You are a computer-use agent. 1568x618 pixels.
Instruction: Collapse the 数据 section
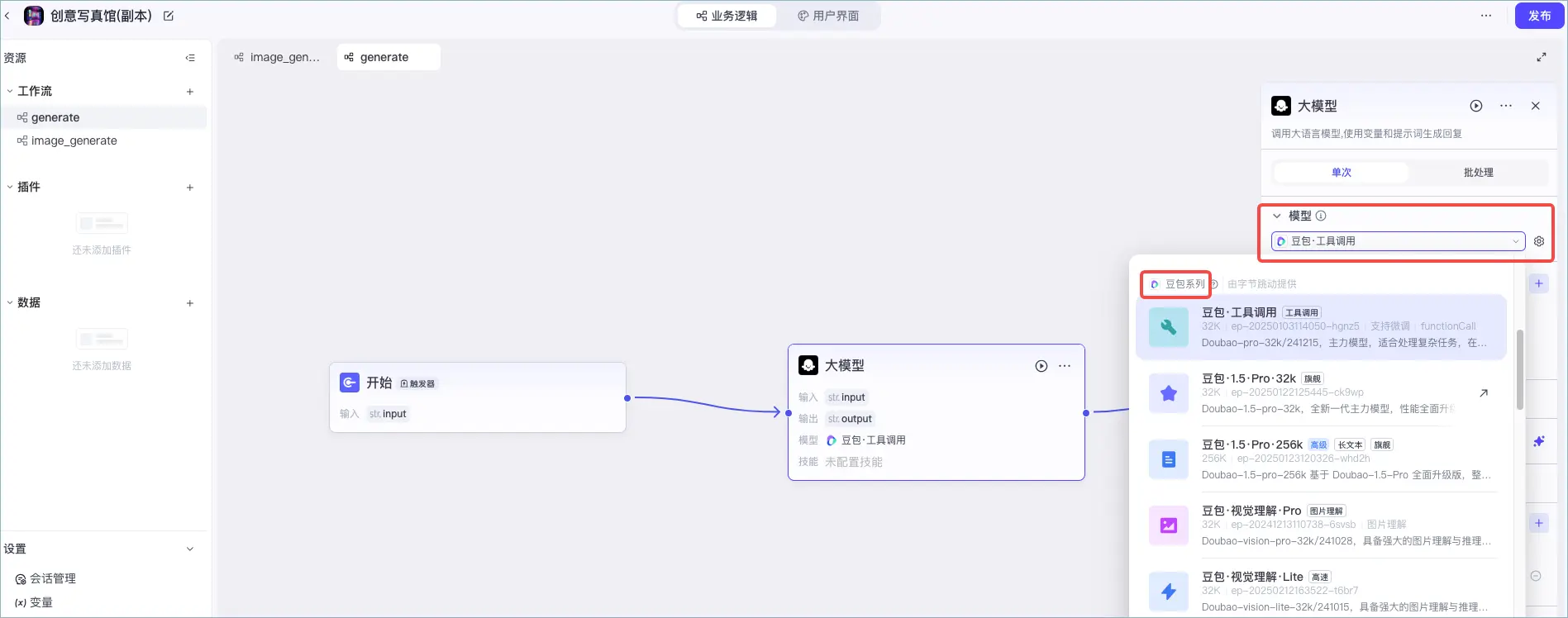pos(9,302)
